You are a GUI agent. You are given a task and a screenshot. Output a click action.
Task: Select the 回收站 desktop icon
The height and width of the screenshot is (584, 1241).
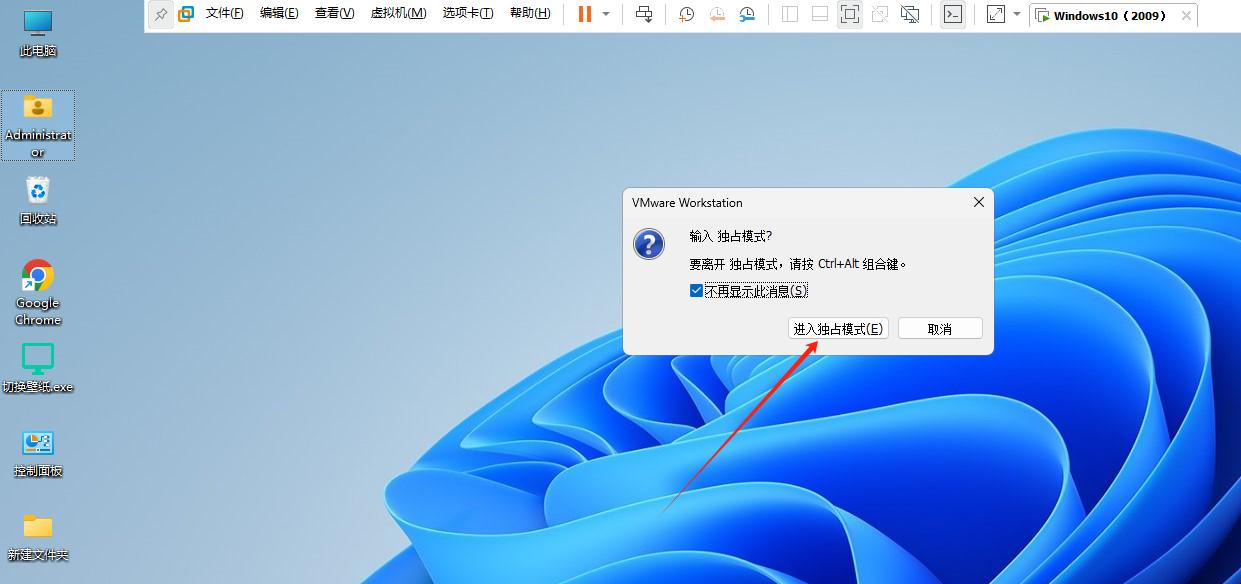coord(38,200)
